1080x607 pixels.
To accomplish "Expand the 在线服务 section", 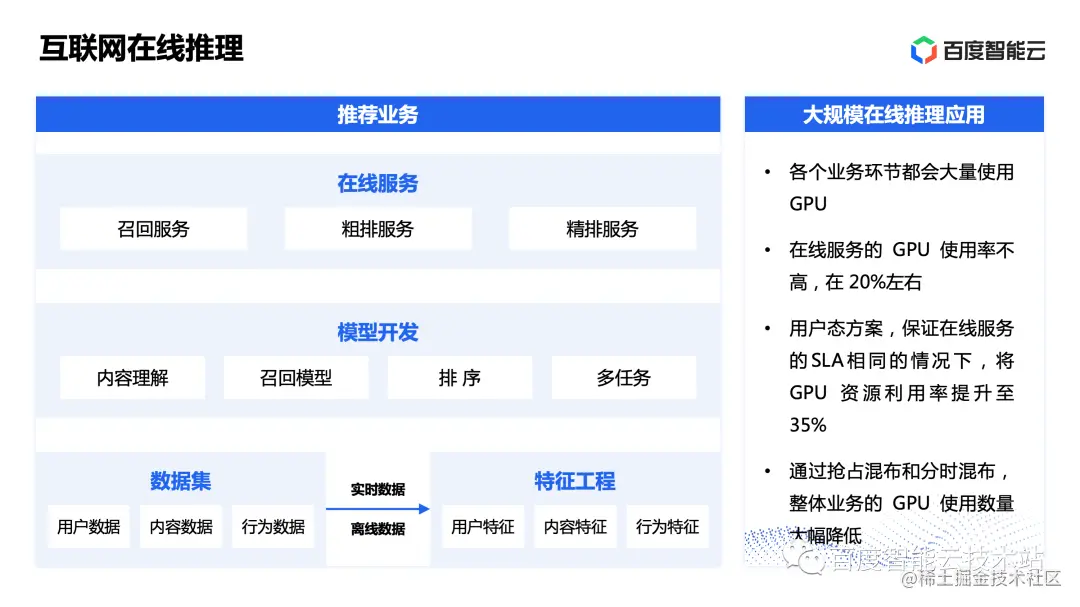I will [x=377, y=183].
